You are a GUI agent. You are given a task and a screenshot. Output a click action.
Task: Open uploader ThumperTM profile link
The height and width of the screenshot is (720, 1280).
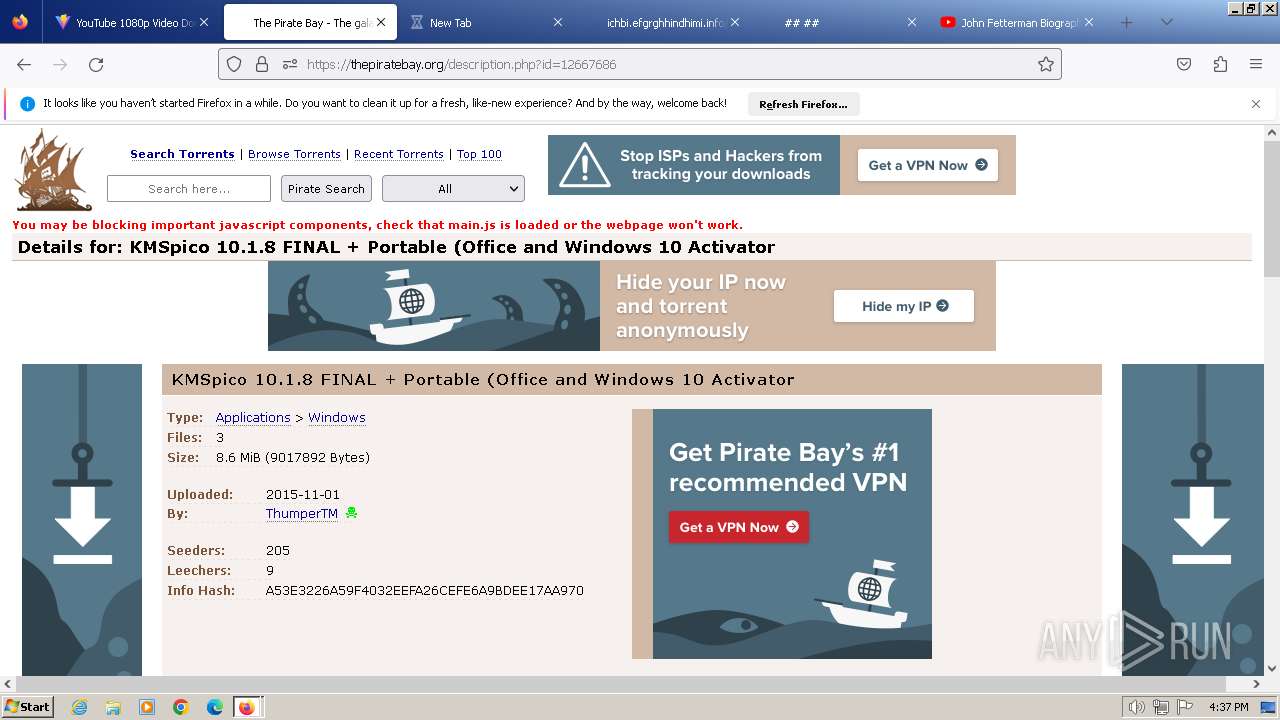[x=302, y=513]
